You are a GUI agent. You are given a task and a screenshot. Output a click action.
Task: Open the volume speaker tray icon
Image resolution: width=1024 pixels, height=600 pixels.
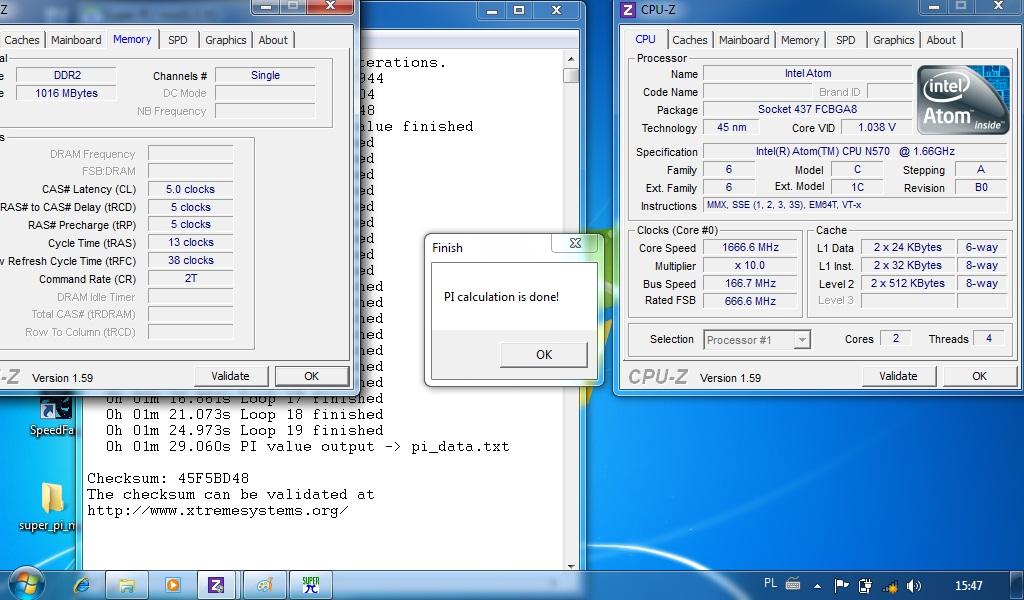pyautogui.click(x=914, y=586)
